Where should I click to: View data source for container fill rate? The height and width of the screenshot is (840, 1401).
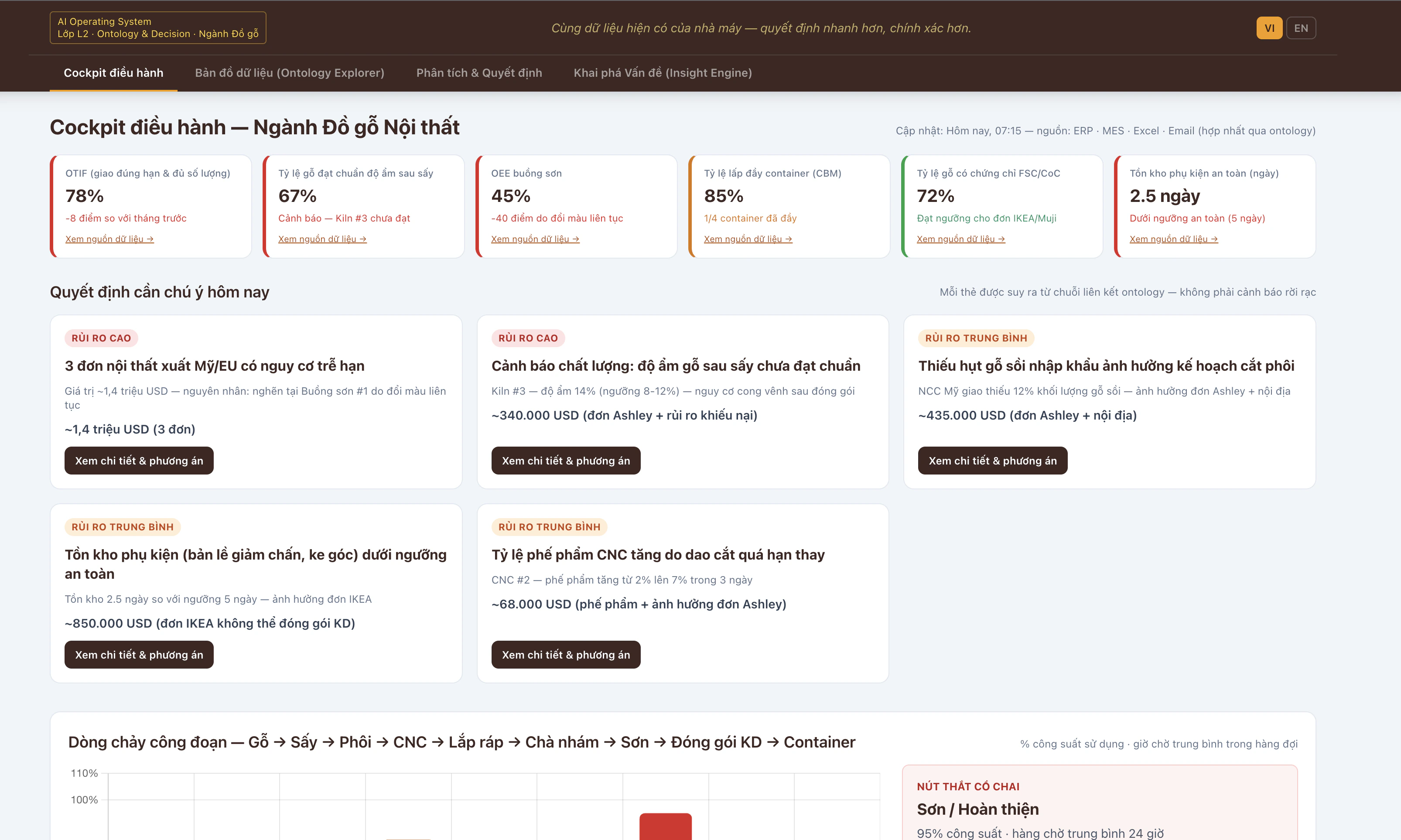tap(748, 239)
